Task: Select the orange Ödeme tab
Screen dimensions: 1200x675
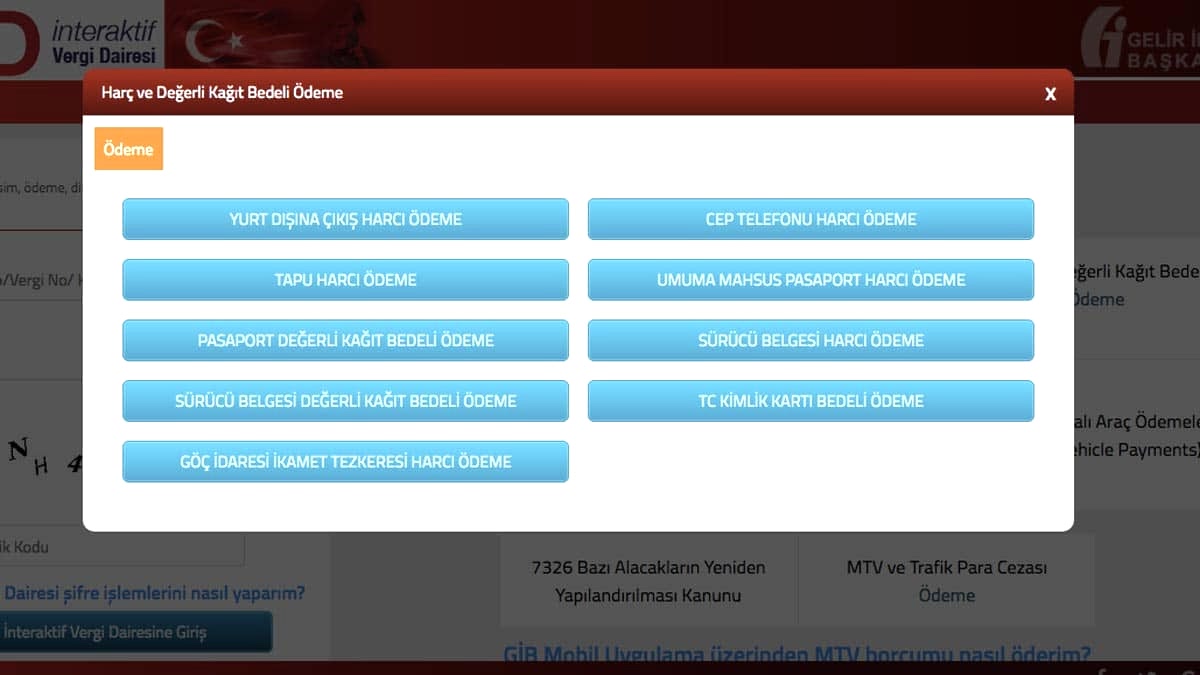Action: tap(128, 149)
